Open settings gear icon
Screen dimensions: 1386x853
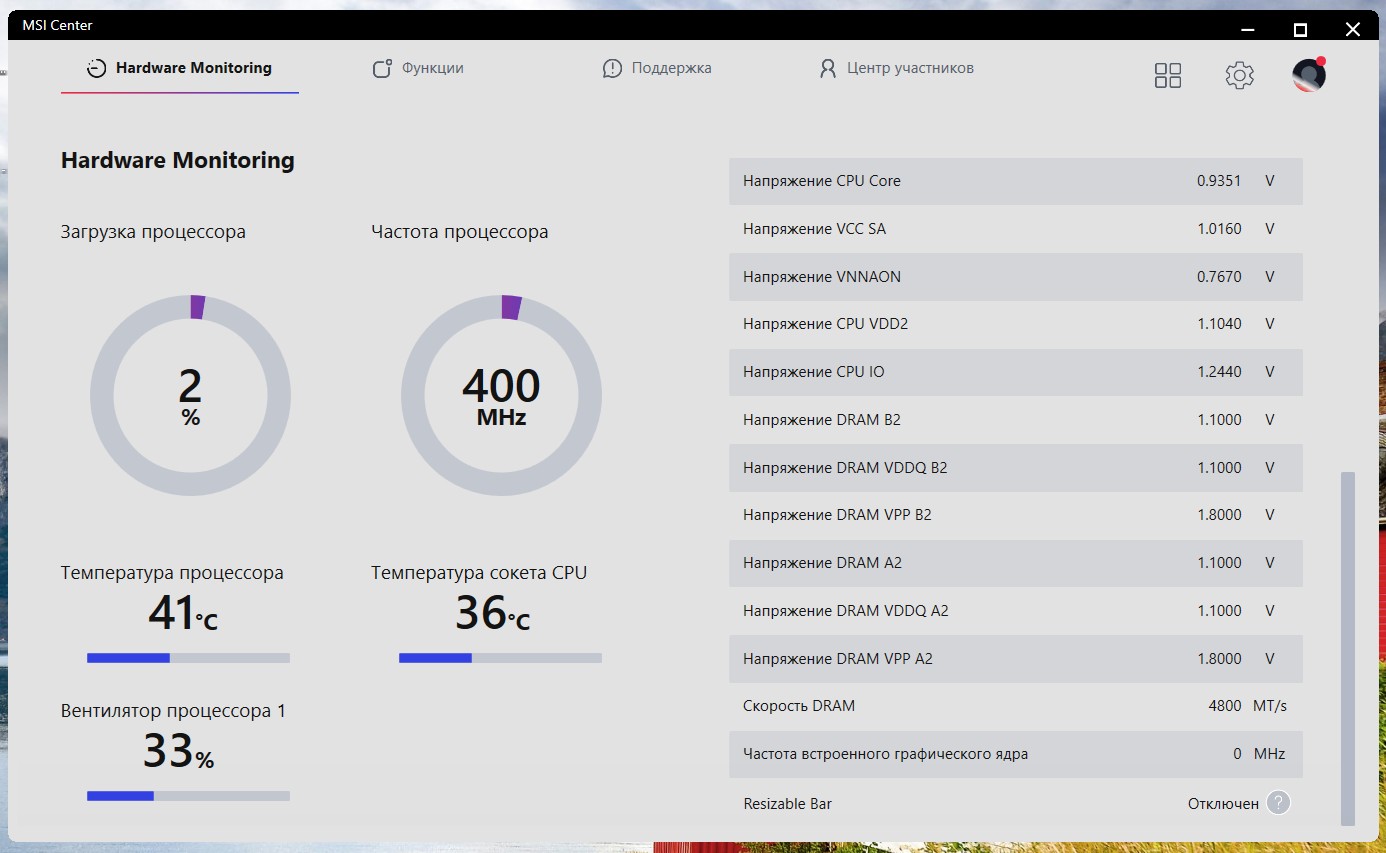click(1239, 75)
